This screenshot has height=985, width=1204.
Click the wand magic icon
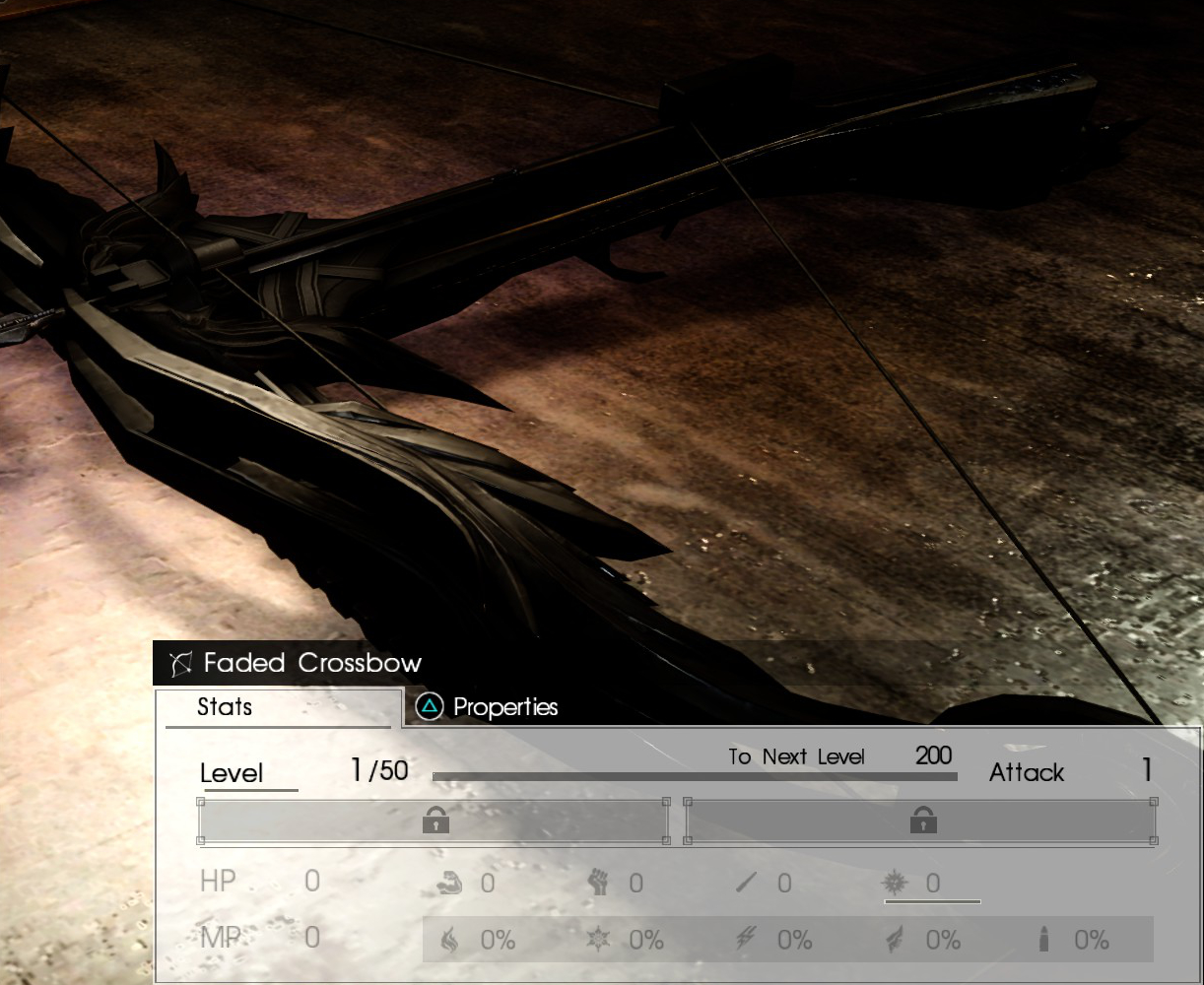[747, 883]
